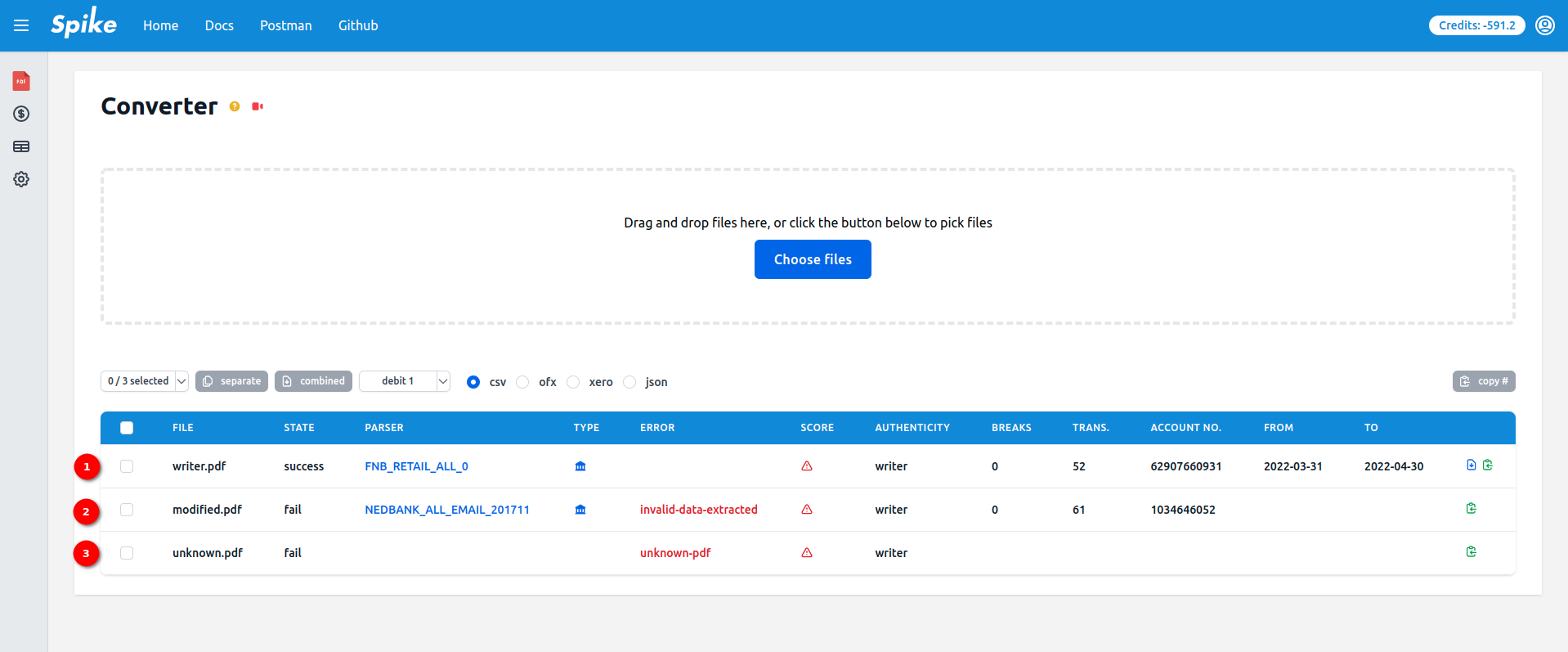The height and width of the screenshot is (652, 1568).
Task: Click the bank type icon for writer.pdf
Action: point(580,466)
